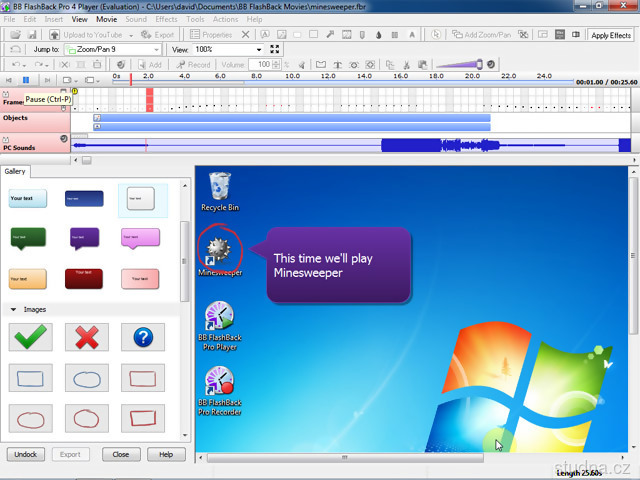Select the purple speech bubble text box
640x480 pixels.
[86, 238]
